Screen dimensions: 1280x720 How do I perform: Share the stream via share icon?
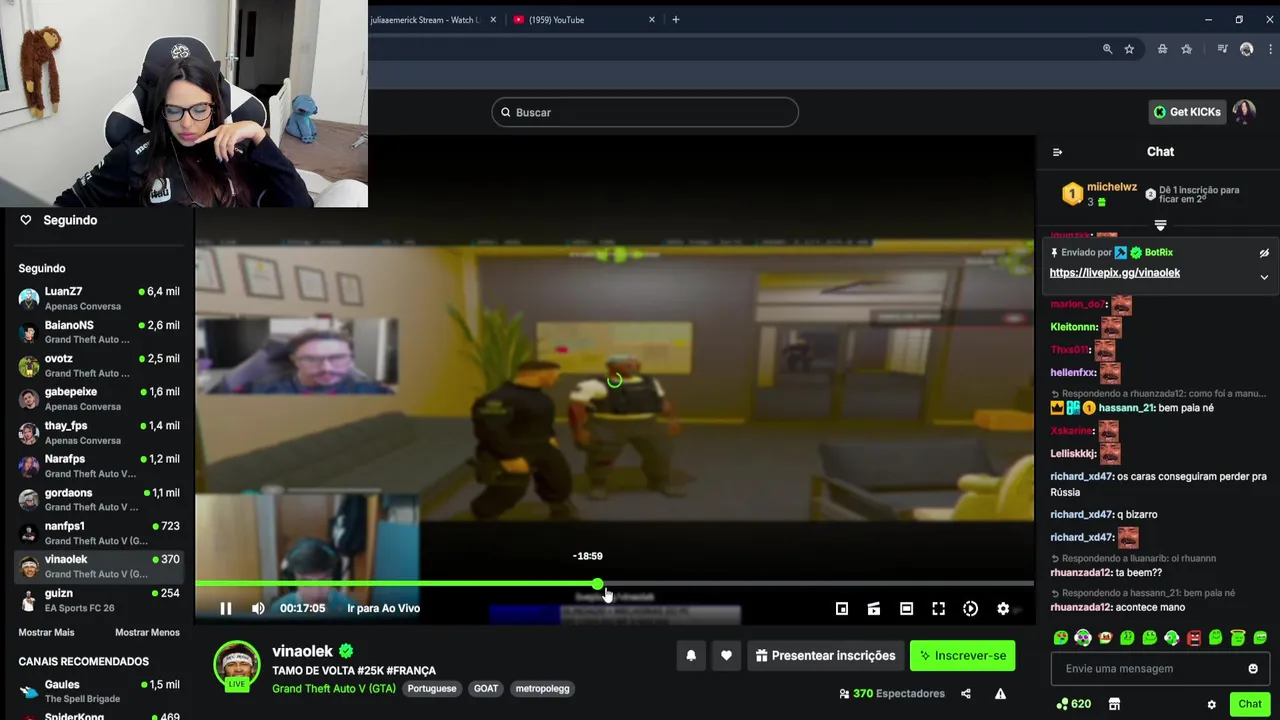966,694
